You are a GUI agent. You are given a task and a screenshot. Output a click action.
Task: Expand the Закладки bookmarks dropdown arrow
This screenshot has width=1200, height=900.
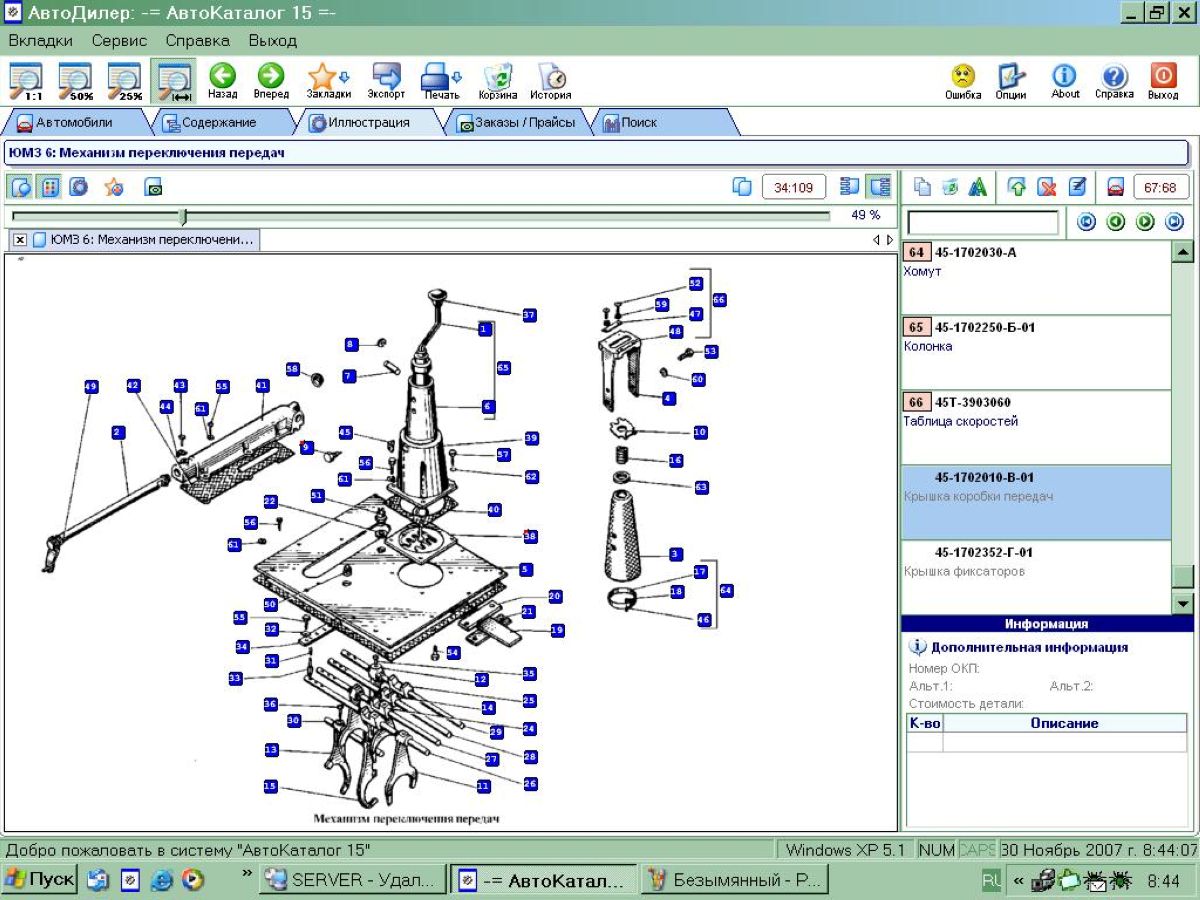[x=344, y=77]
